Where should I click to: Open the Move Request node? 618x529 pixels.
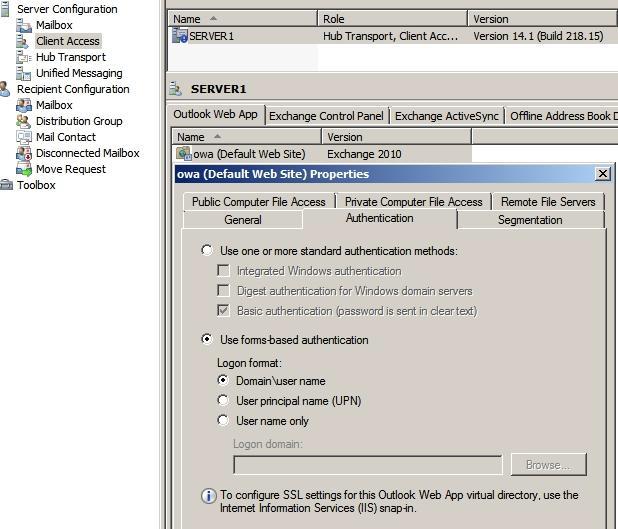(71, 169)
